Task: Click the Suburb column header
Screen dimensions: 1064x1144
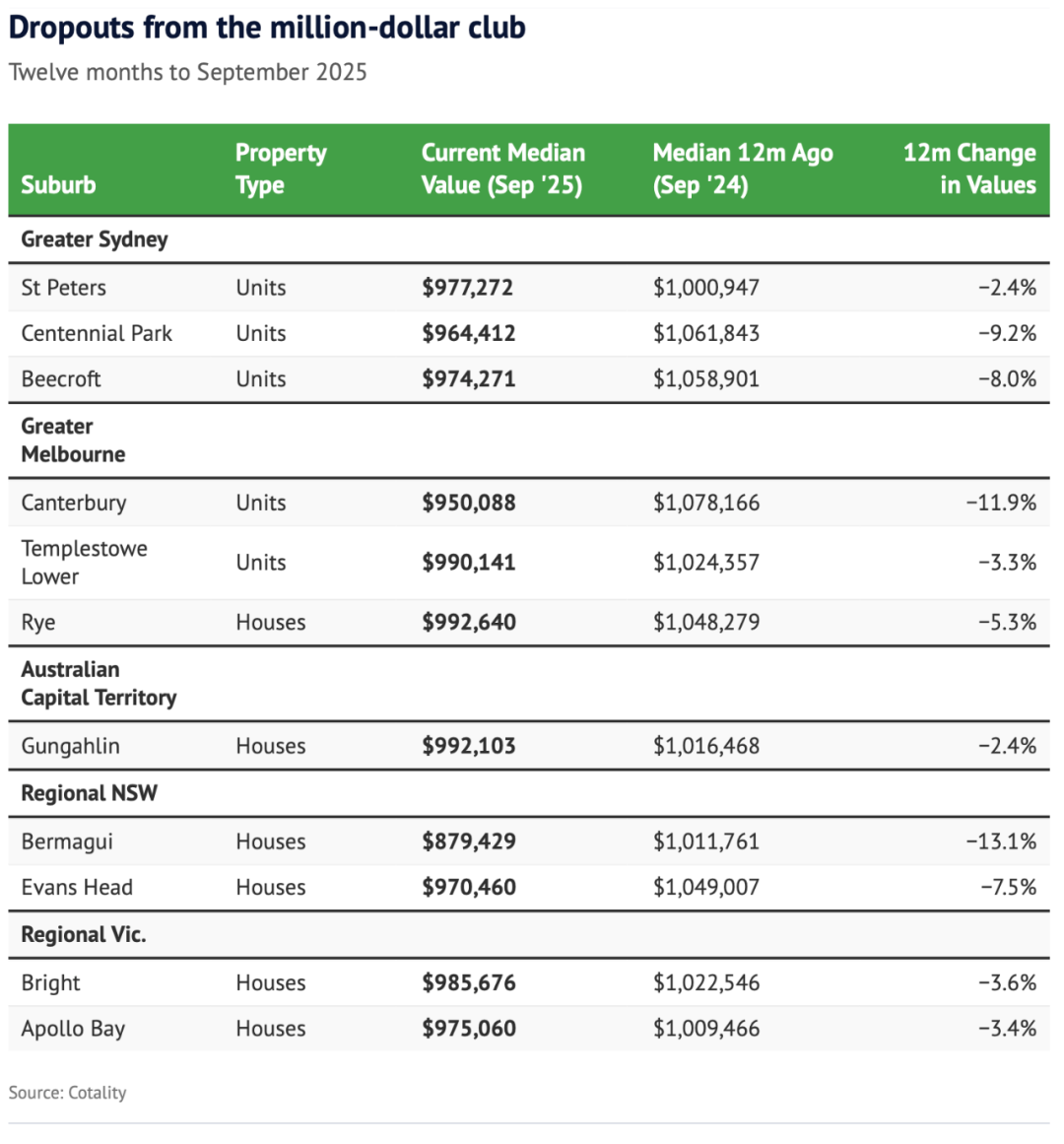Action: pos(58,184)
